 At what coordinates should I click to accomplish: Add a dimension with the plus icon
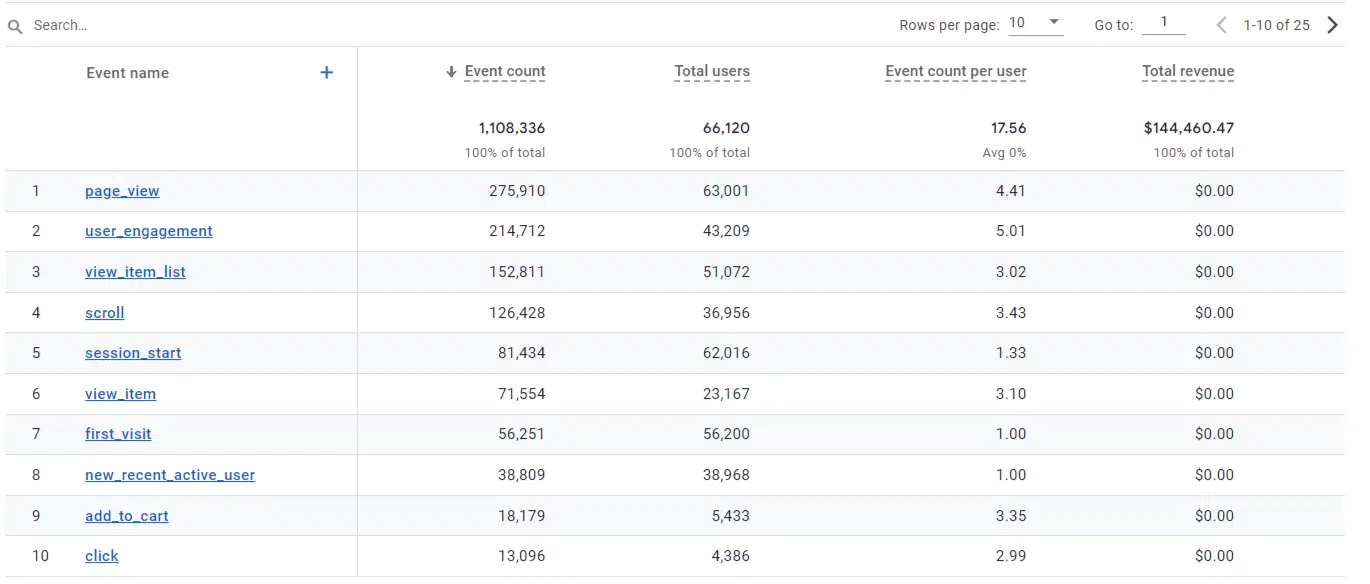[326, 72]
